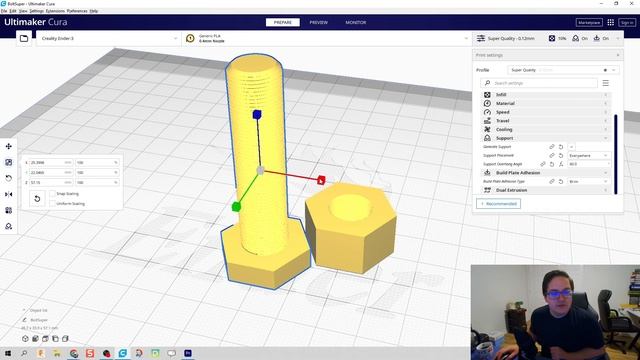Screen dimensions: 640x360
Task: Click the Open File folder icon
Action: [24, 38]
